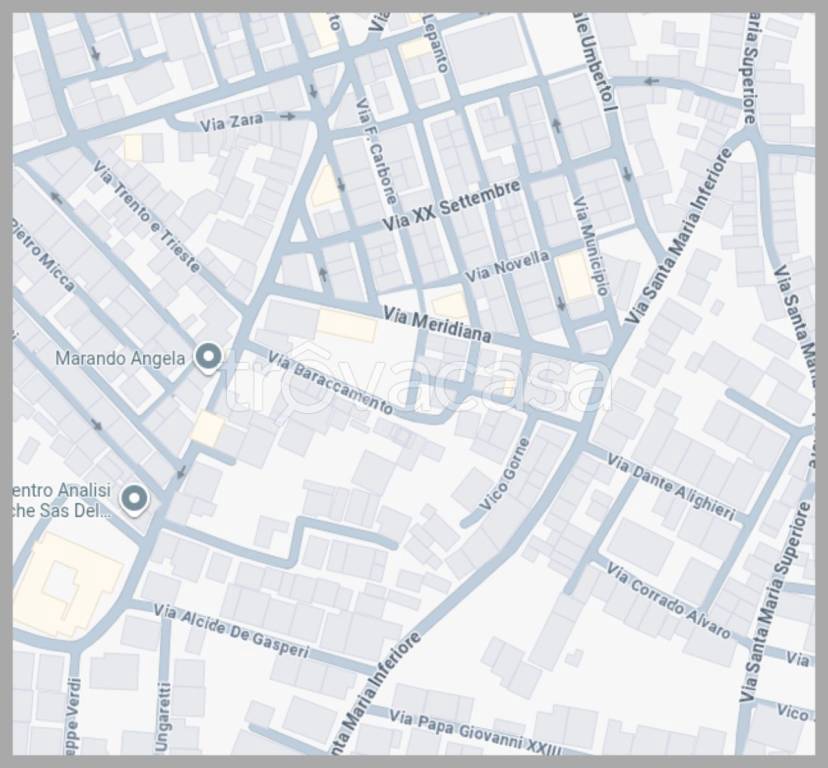Click the Via Trento e Trieste label
The width and height of the screenshot is (828, 768).
click(x=150, y=217)
